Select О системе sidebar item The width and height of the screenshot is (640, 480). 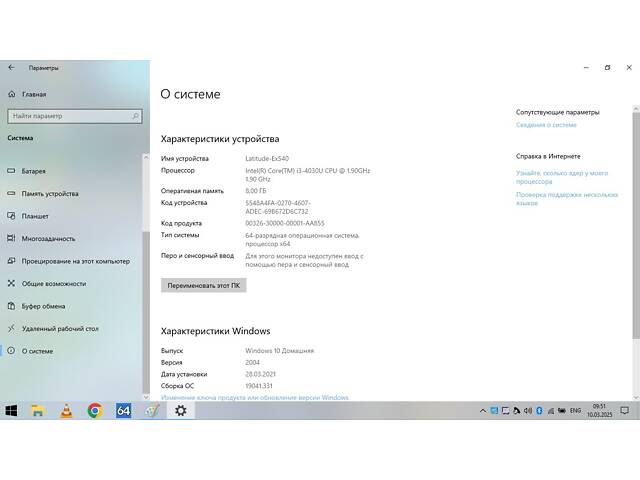[x=31, y=351]
